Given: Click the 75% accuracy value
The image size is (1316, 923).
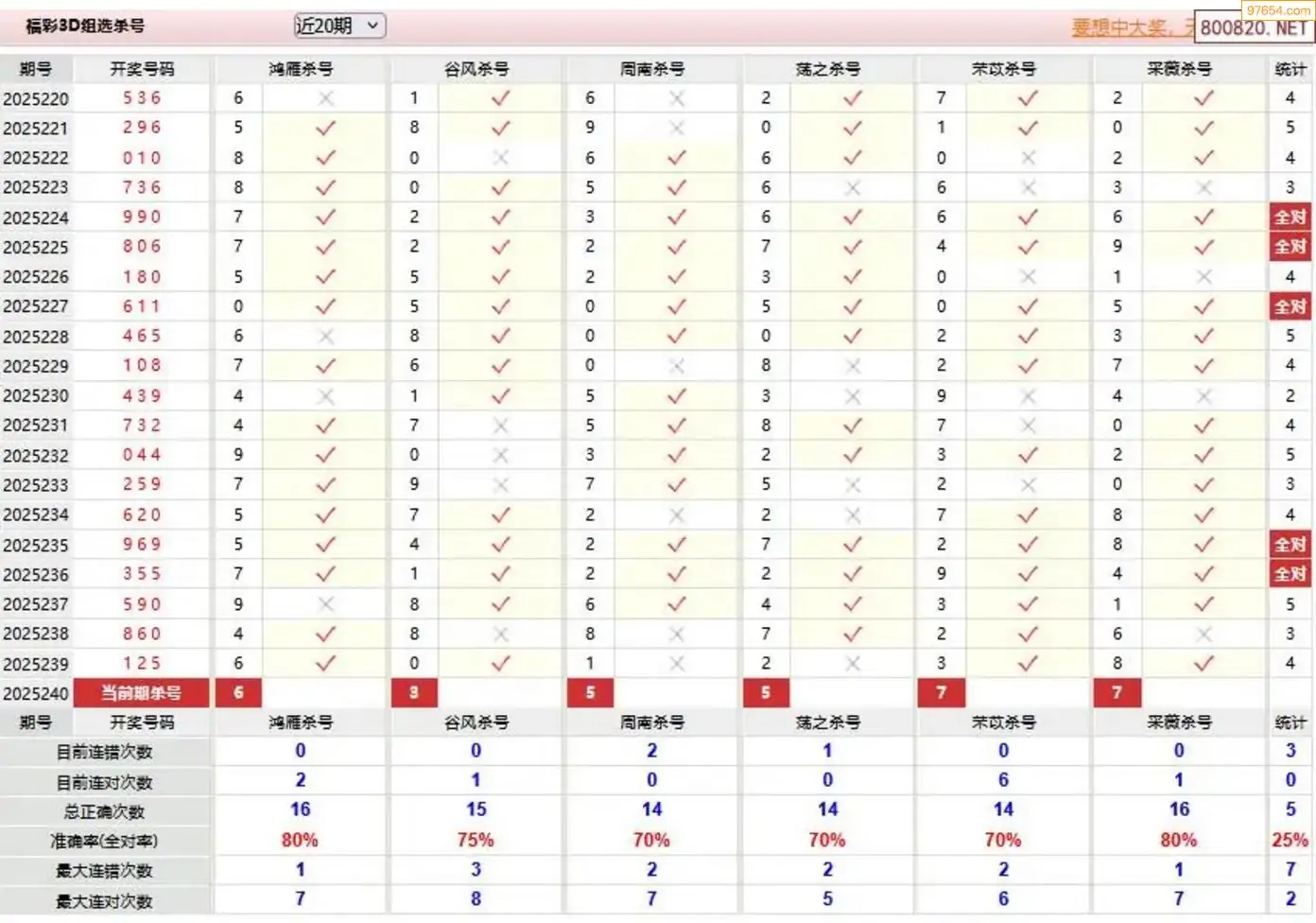Looking at the screenshot, I should coord(476,840).
